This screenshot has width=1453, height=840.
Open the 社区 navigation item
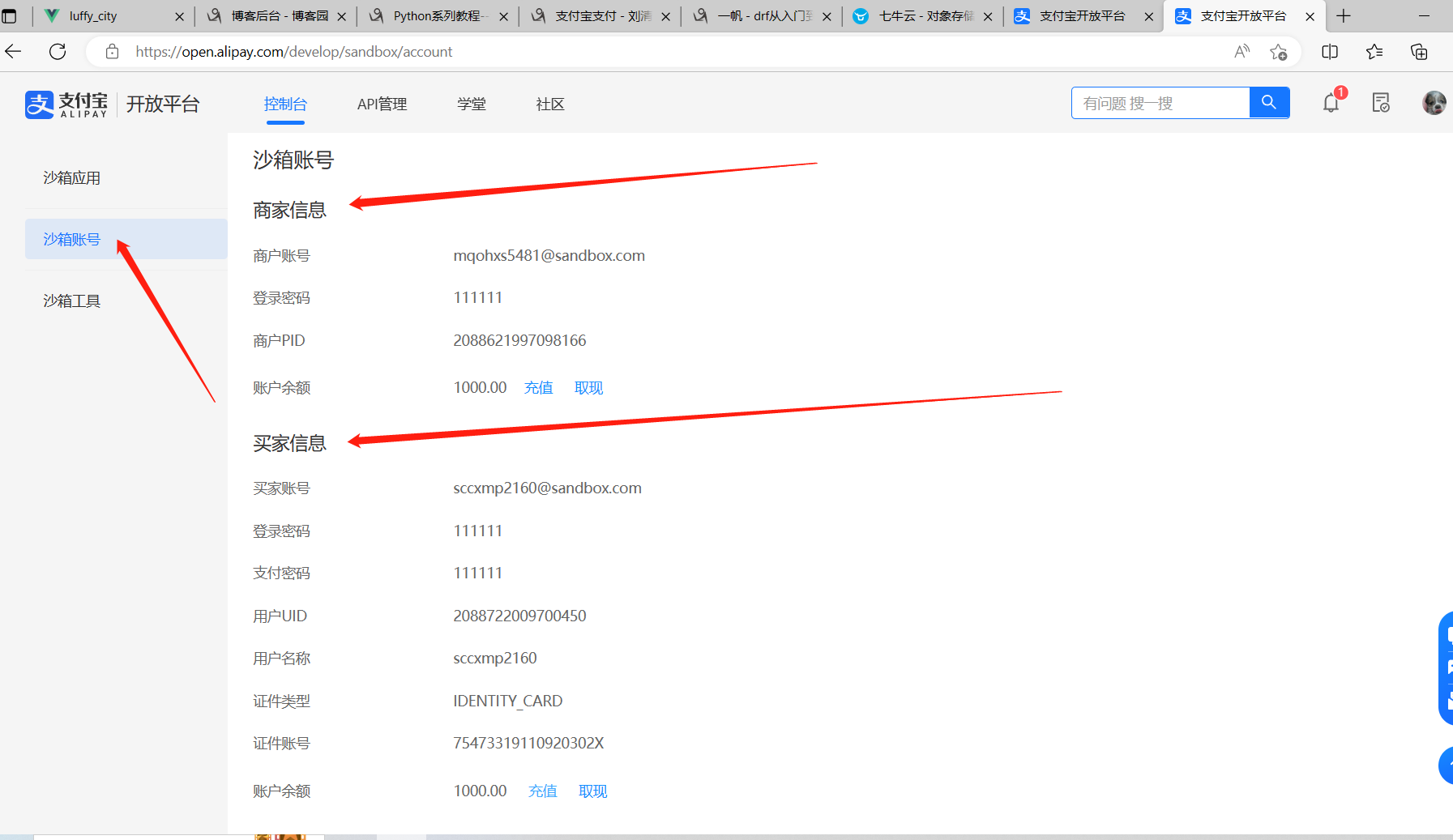550,104
